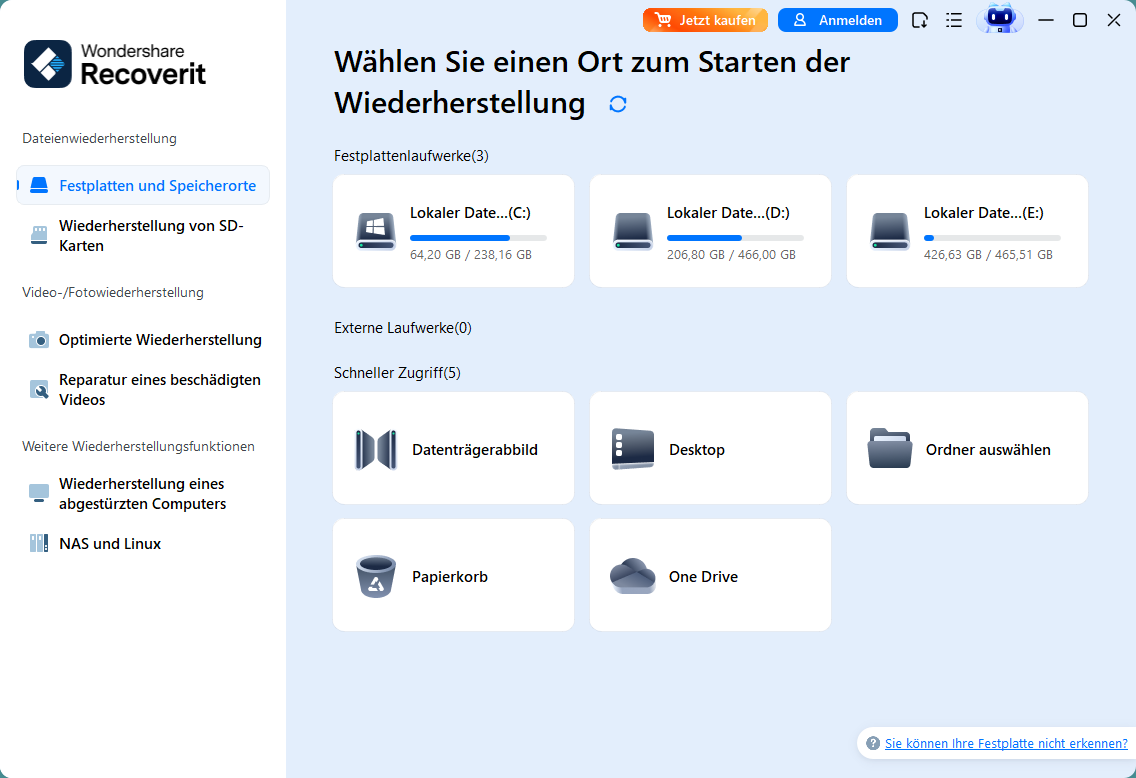Click the crashed computer monitor icon
1136x778 pixels.
pos(38,493)
